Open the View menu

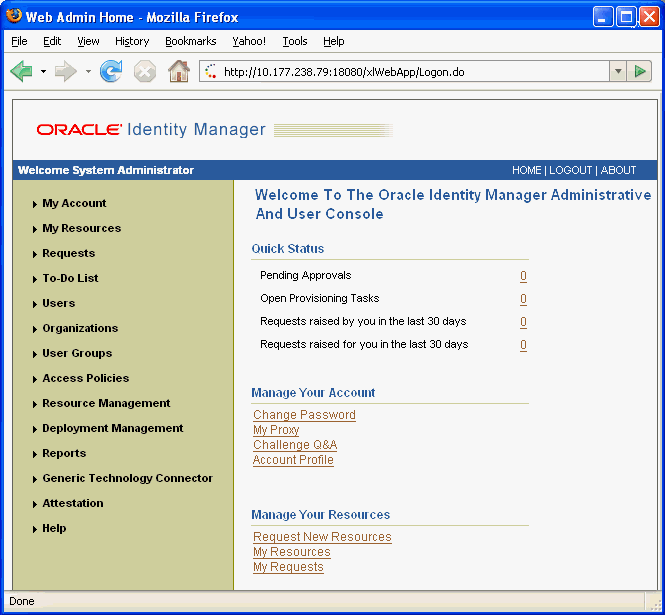tap(88, 41)
